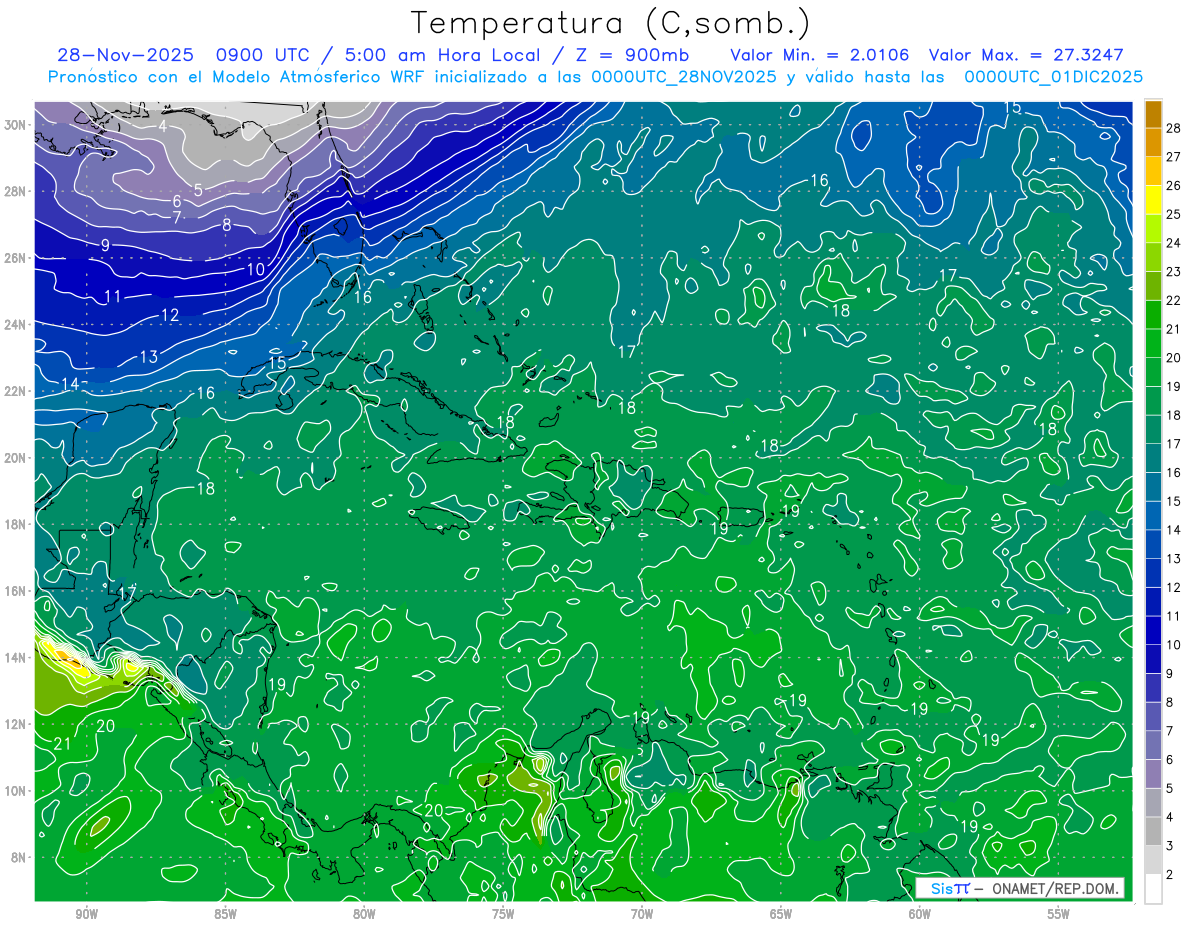The image size is (1200, 927).
Task: Click the '65W' longitude axis label
Action: pos(781,914)
